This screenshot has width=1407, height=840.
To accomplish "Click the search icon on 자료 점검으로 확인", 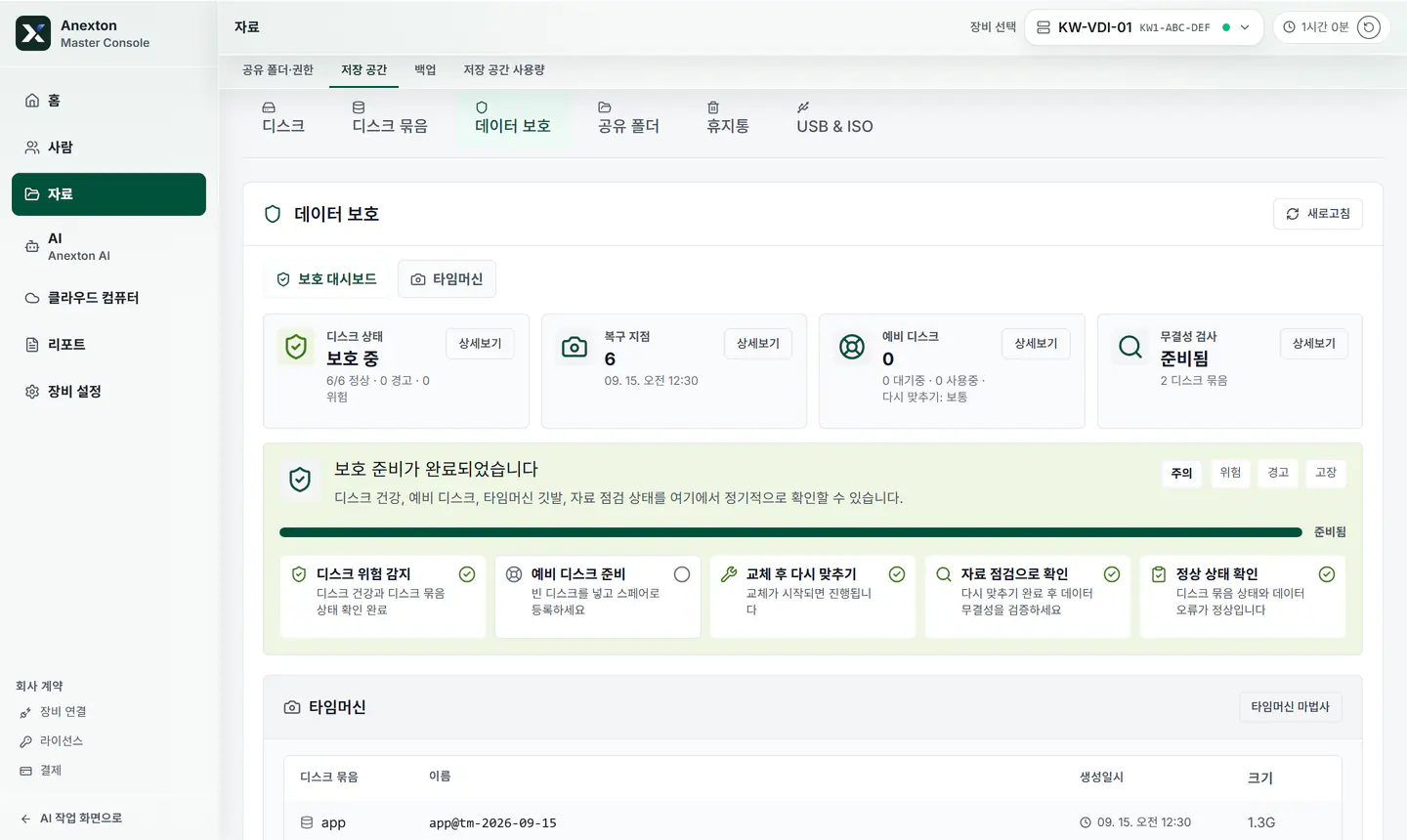I will (944, 574).
